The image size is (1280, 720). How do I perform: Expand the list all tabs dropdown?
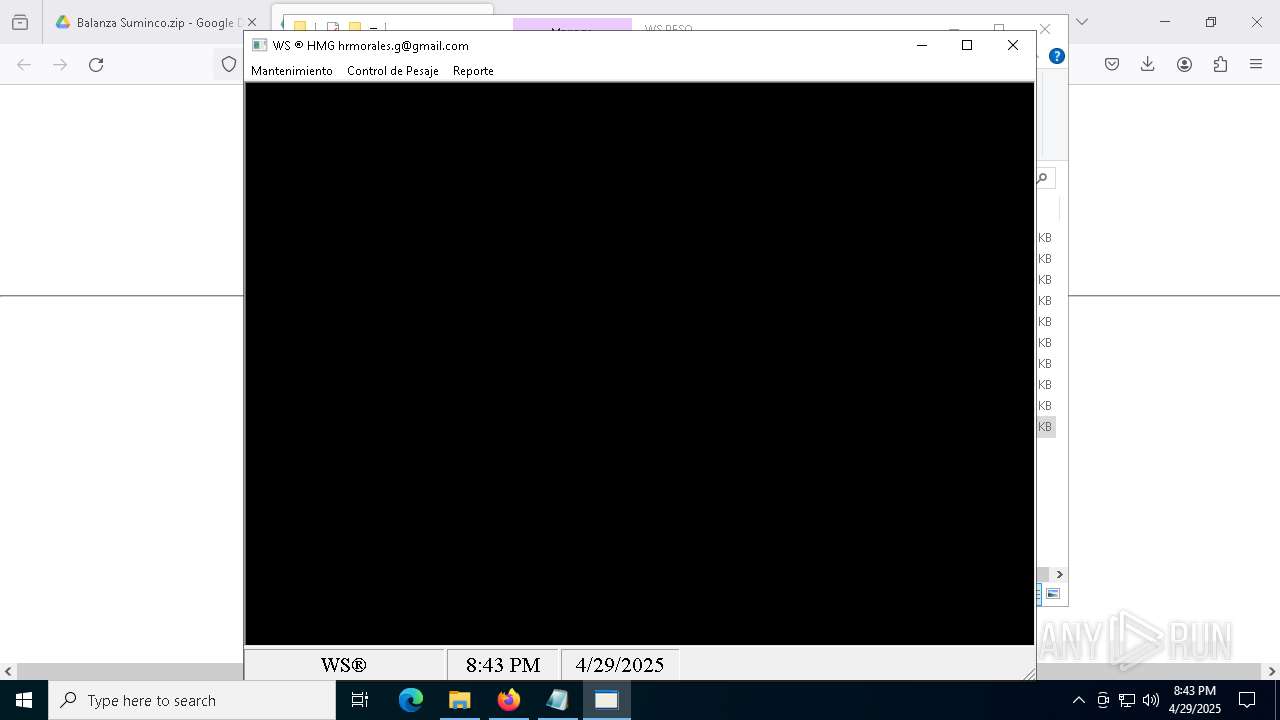click(1081, 22)
